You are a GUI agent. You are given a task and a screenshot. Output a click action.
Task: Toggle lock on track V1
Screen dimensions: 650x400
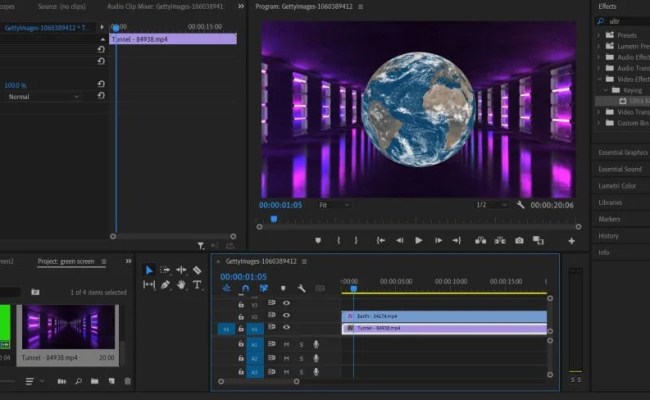[x=241, y=328]
